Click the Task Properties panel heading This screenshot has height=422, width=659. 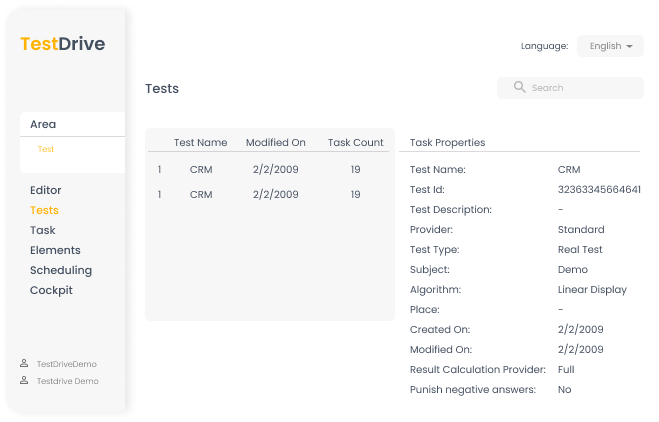pyautogui.click(x=448, y=142)
